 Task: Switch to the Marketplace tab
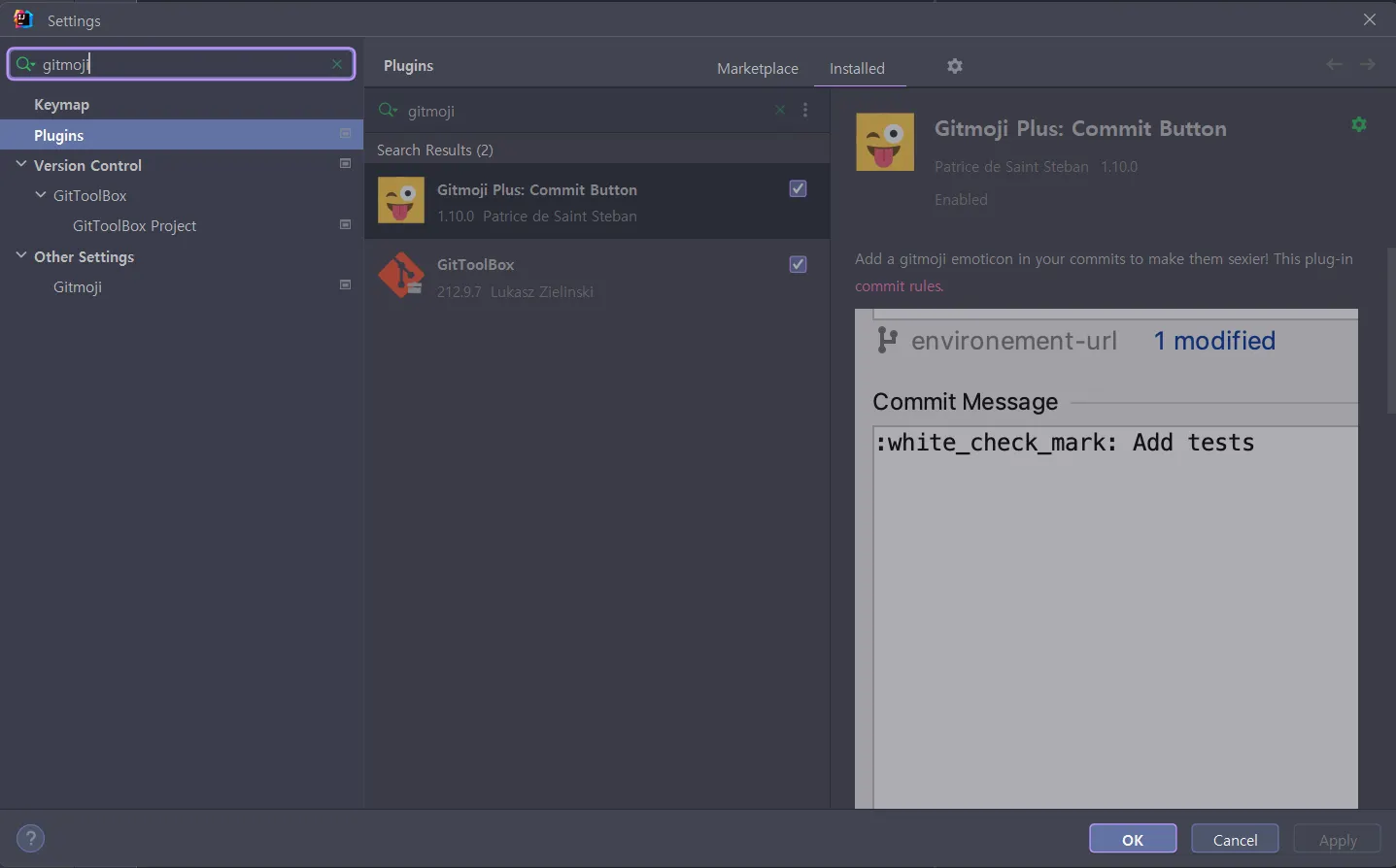tap(758, 68)
